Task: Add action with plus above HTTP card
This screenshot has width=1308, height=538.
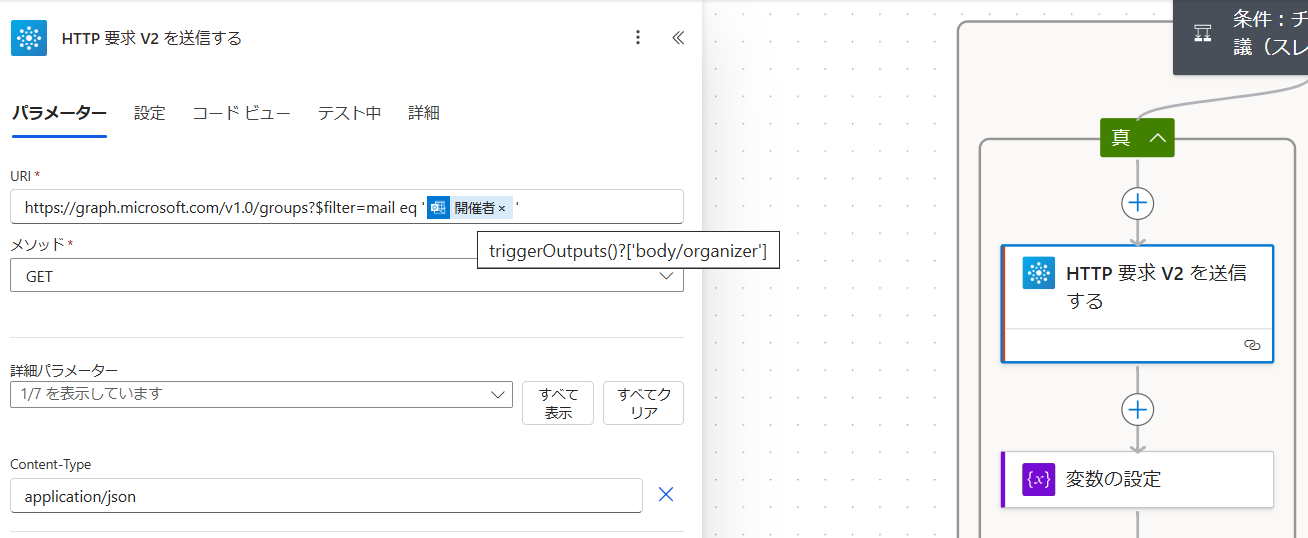Action: point(1138,204)
